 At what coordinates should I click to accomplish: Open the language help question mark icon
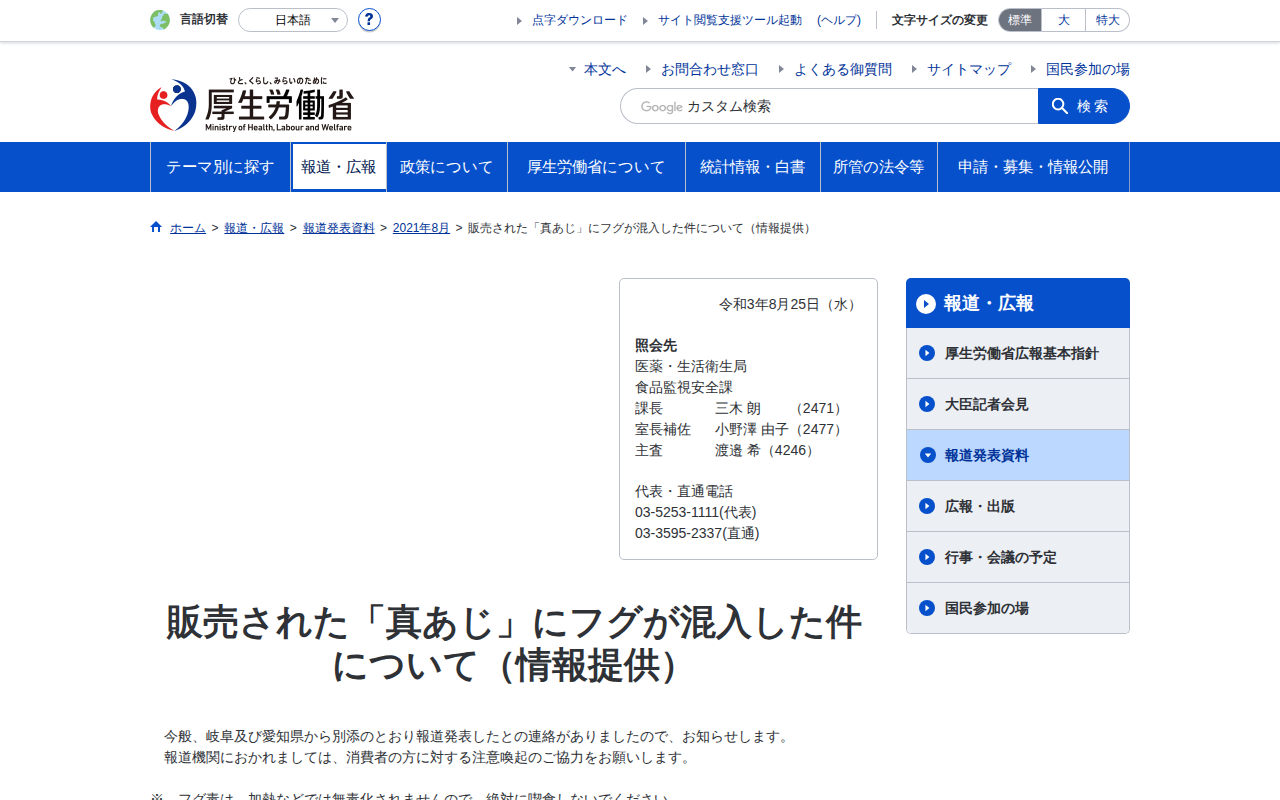[x=369, y=20]
